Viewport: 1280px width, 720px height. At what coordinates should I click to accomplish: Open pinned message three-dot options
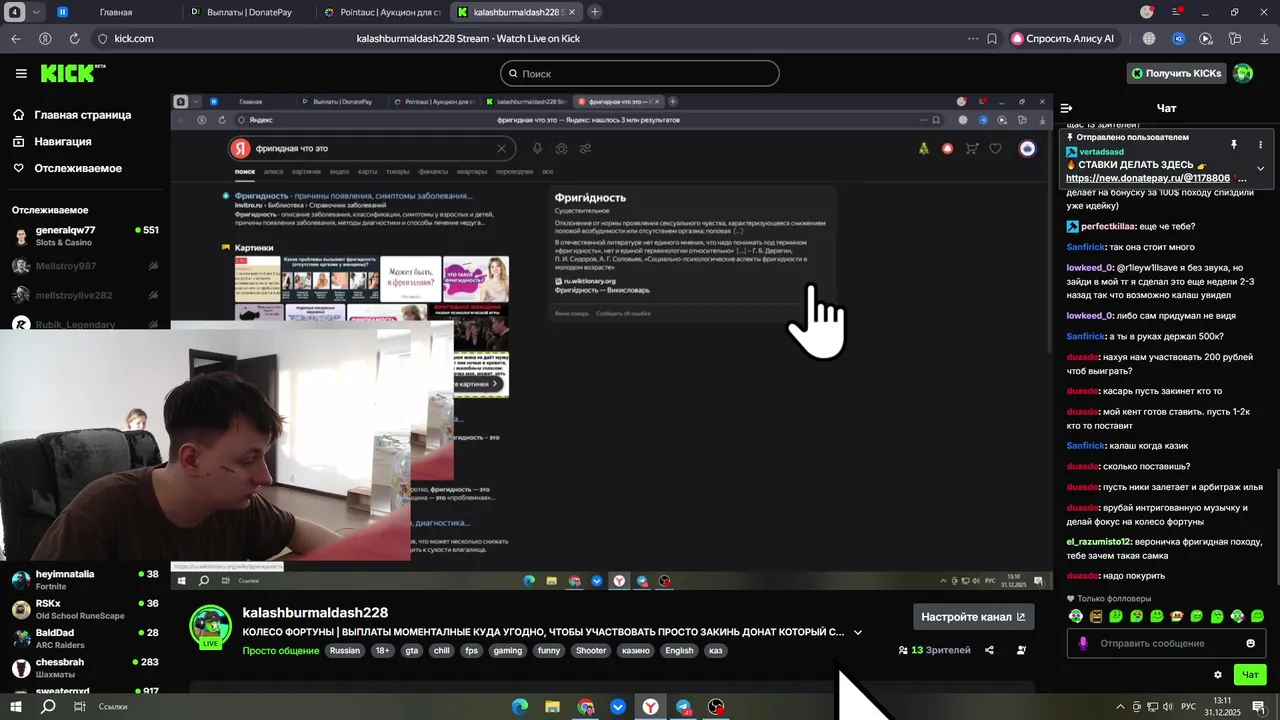[x=1260, y=145]
